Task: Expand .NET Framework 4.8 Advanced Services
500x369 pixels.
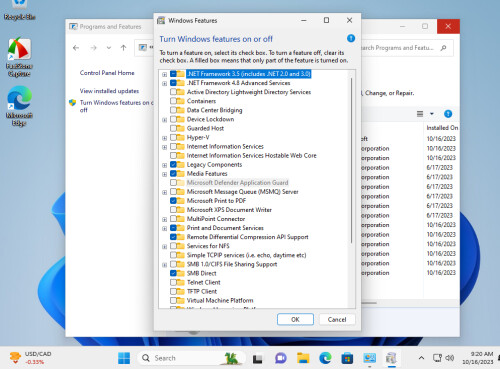Action: [x=164, y=83]
